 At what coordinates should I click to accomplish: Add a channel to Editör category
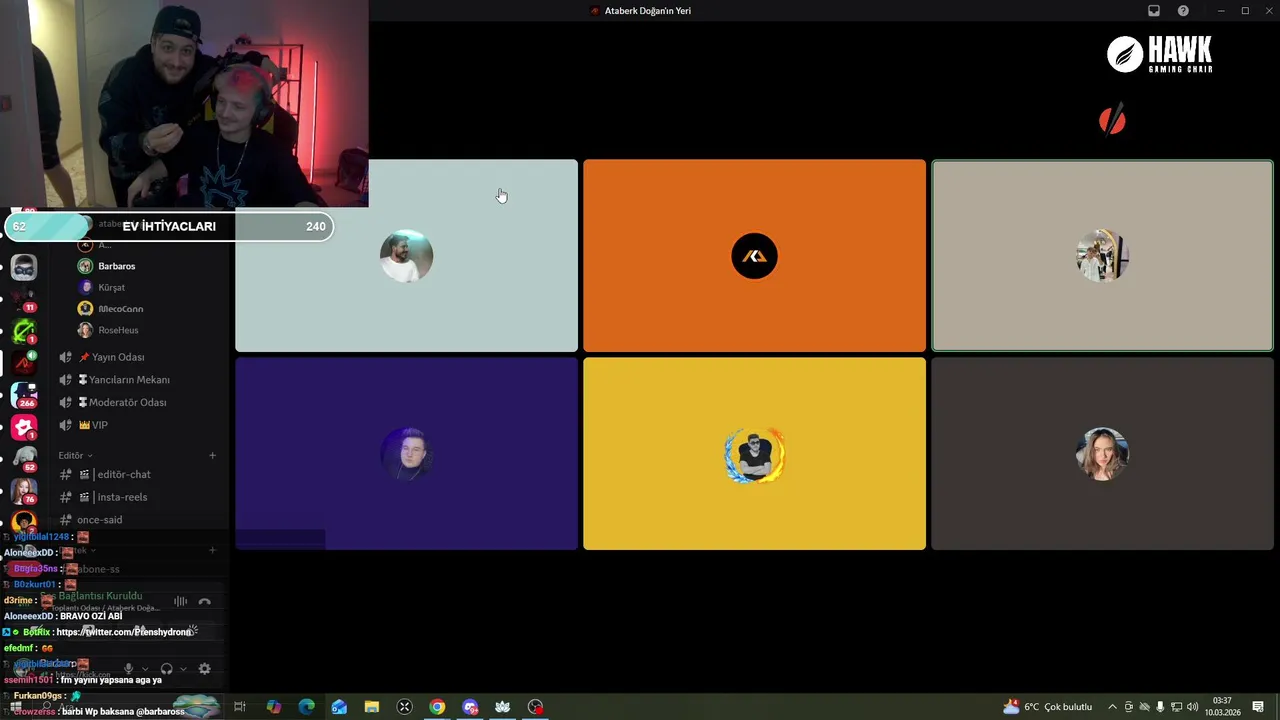coord(212,455)
